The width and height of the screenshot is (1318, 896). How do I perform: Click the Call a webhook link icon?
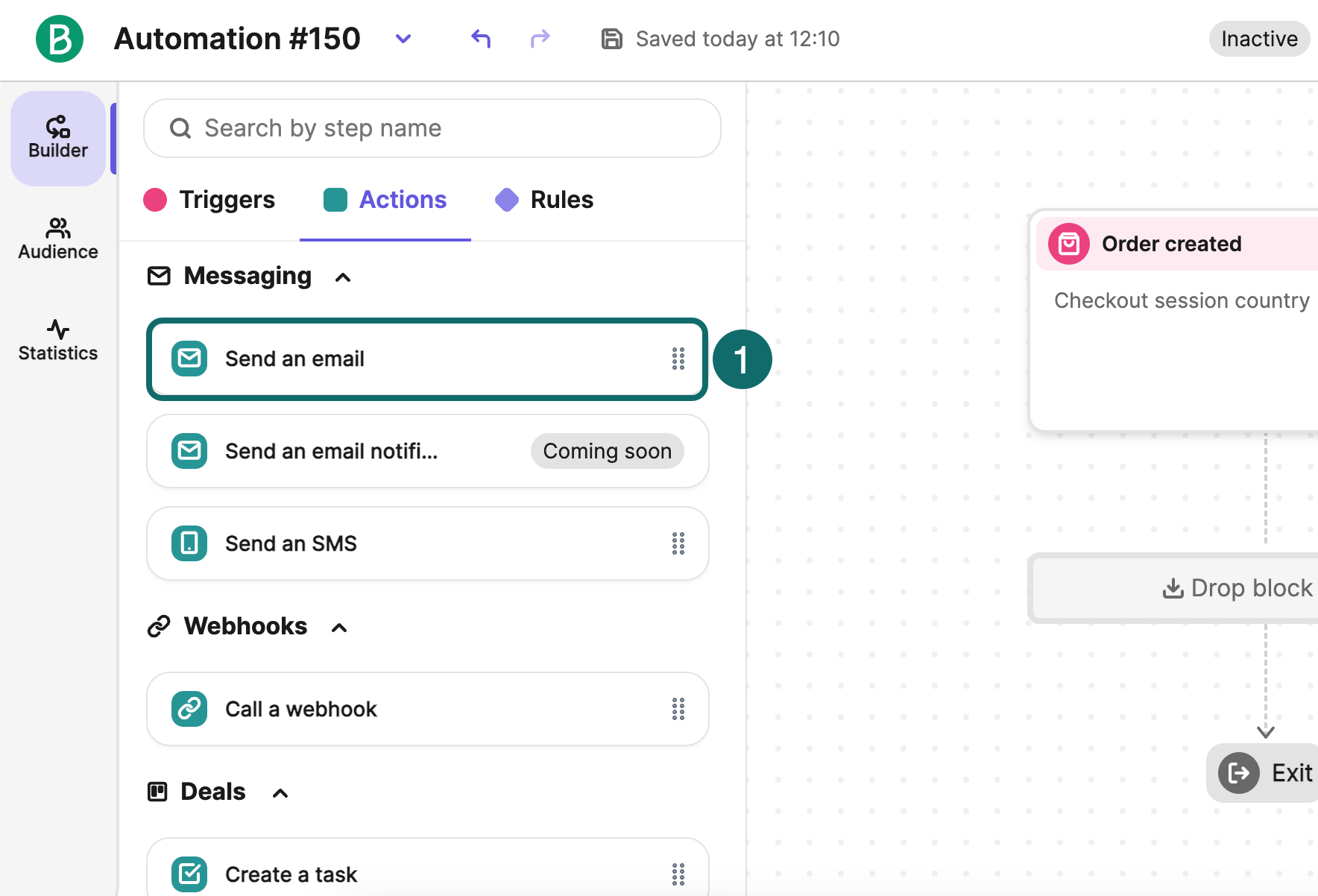[x=189, y=709]
